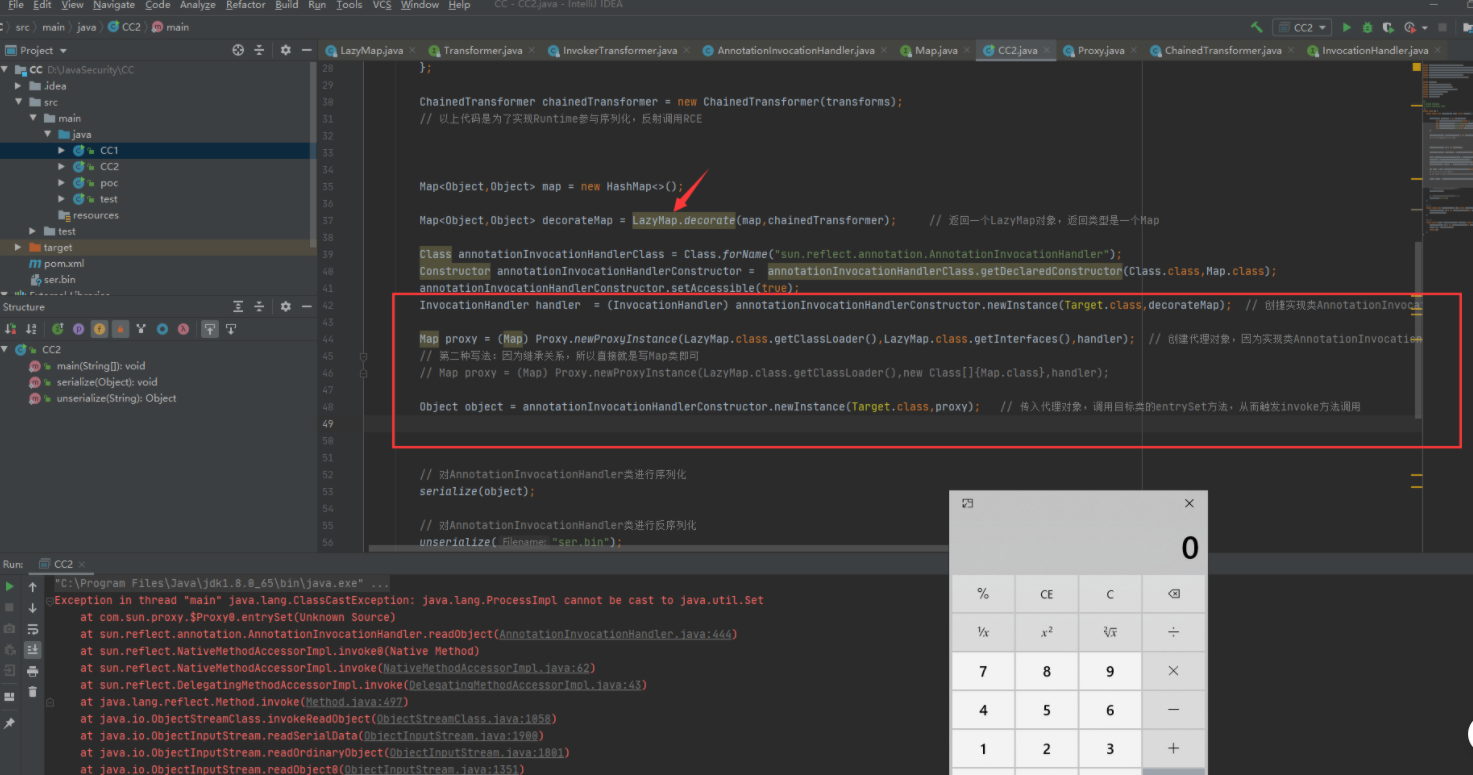Image resolution: width=1473 pixels, height=775 pixels.
Task: Collapse the main folder in the project tree
Action: [34, 118]
